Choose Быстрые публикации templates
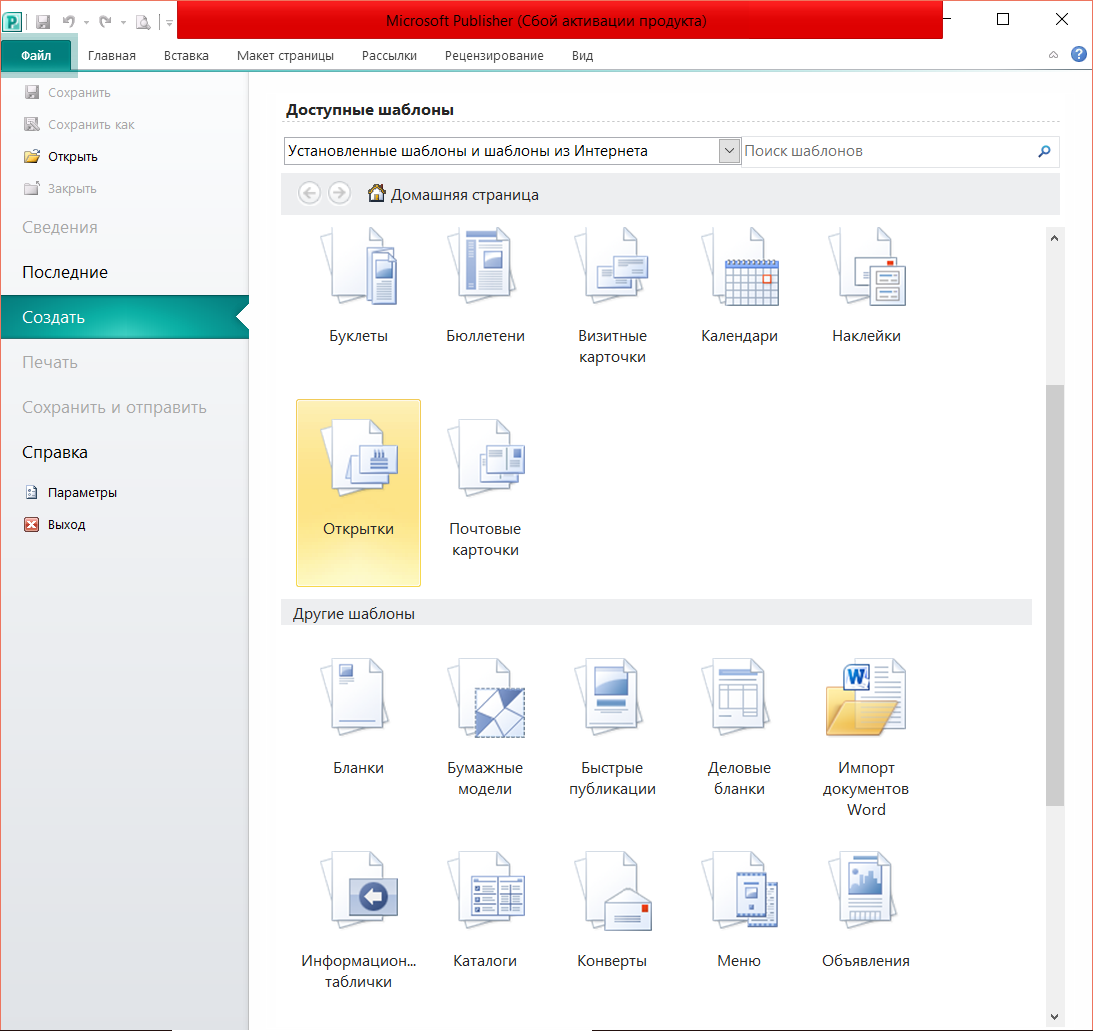Viewport: 1093px width, 1031px height. pos(612,728)
